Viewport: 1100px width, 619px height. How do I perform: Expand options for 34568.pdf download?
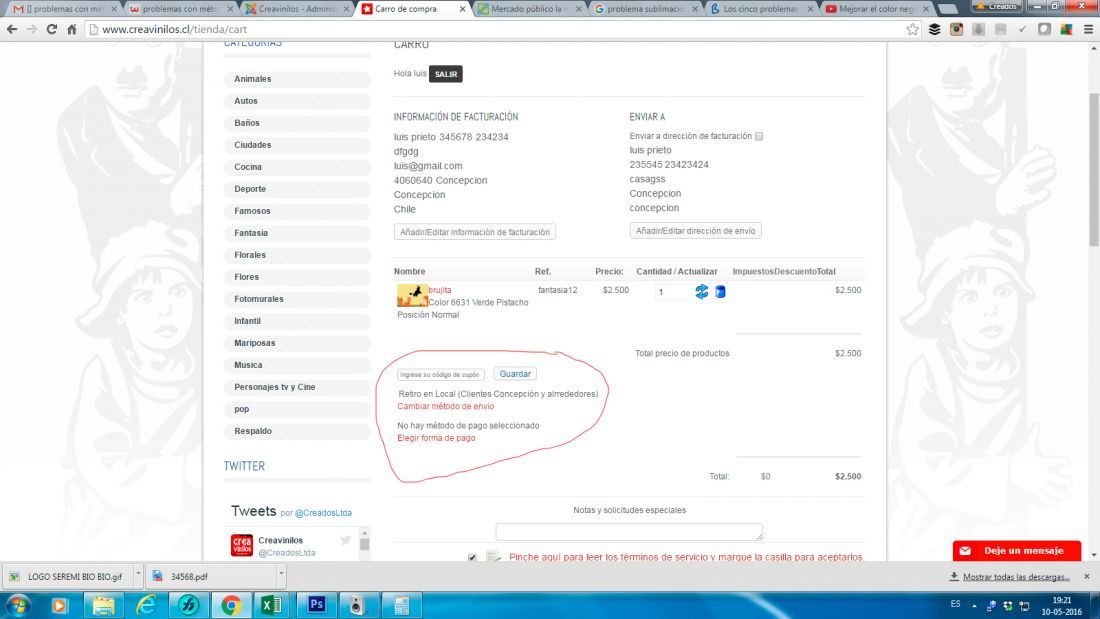(281, 575)
